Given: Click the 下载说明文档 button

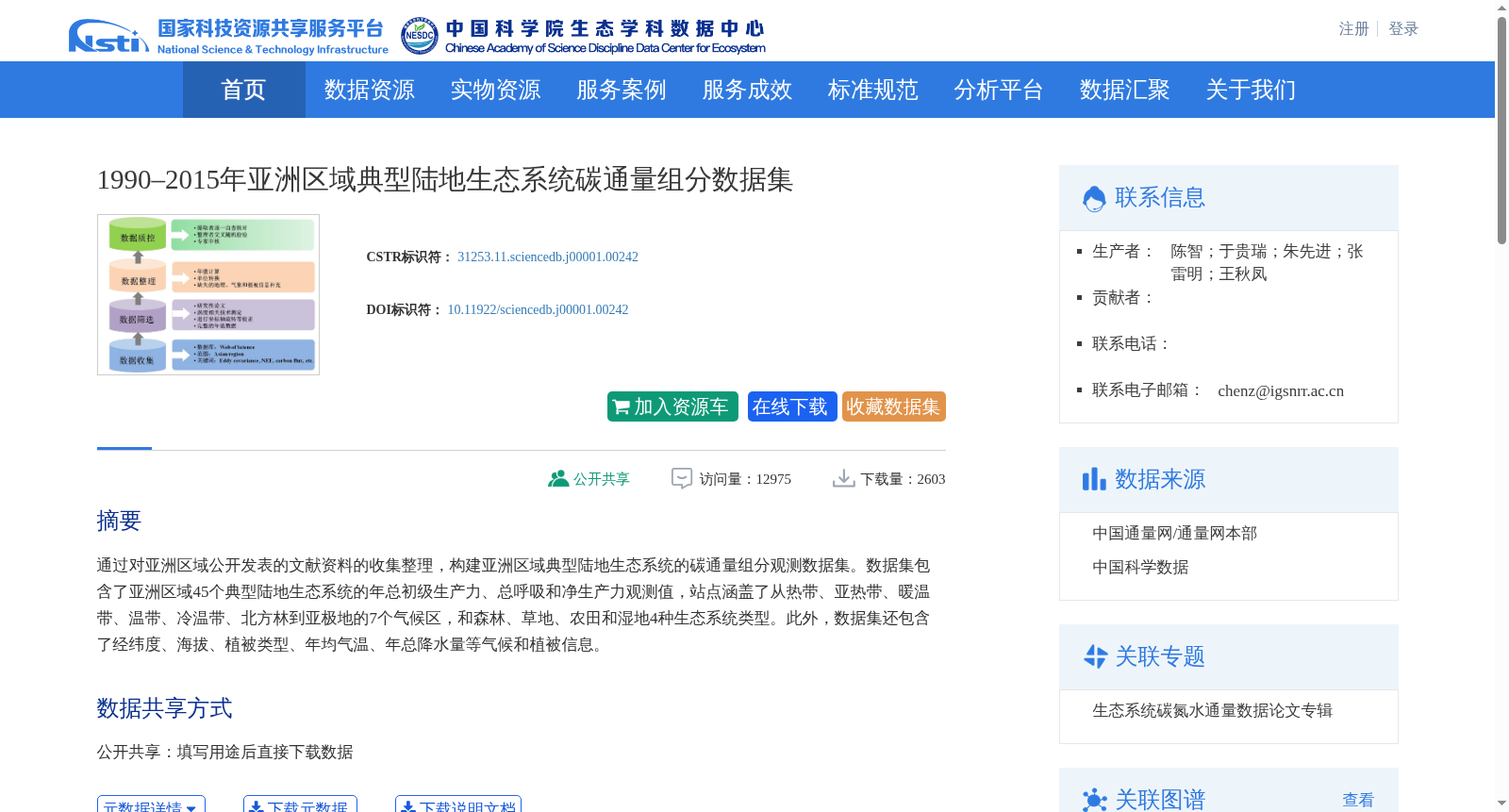Looking at the screenshot, I should pos(458,804).
